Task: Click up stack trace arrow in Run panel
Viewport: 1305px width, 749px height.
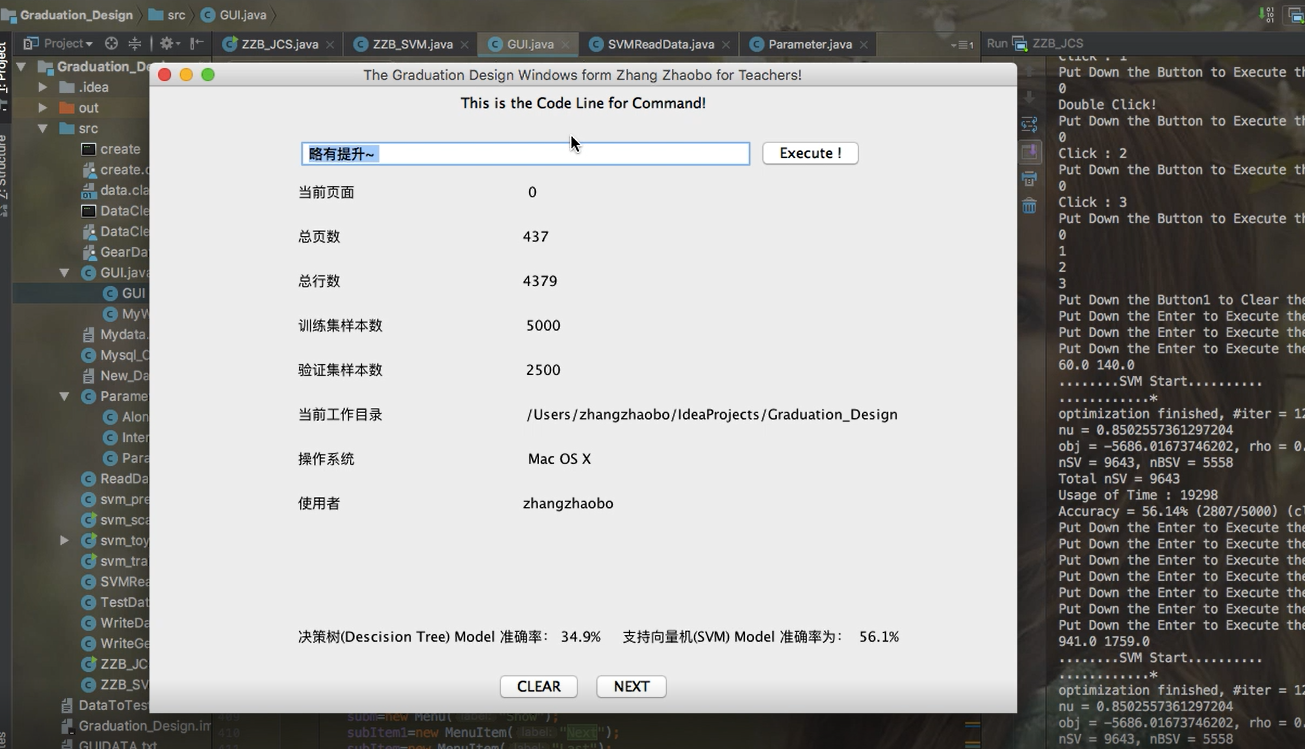Action: tap(1029, 70)
